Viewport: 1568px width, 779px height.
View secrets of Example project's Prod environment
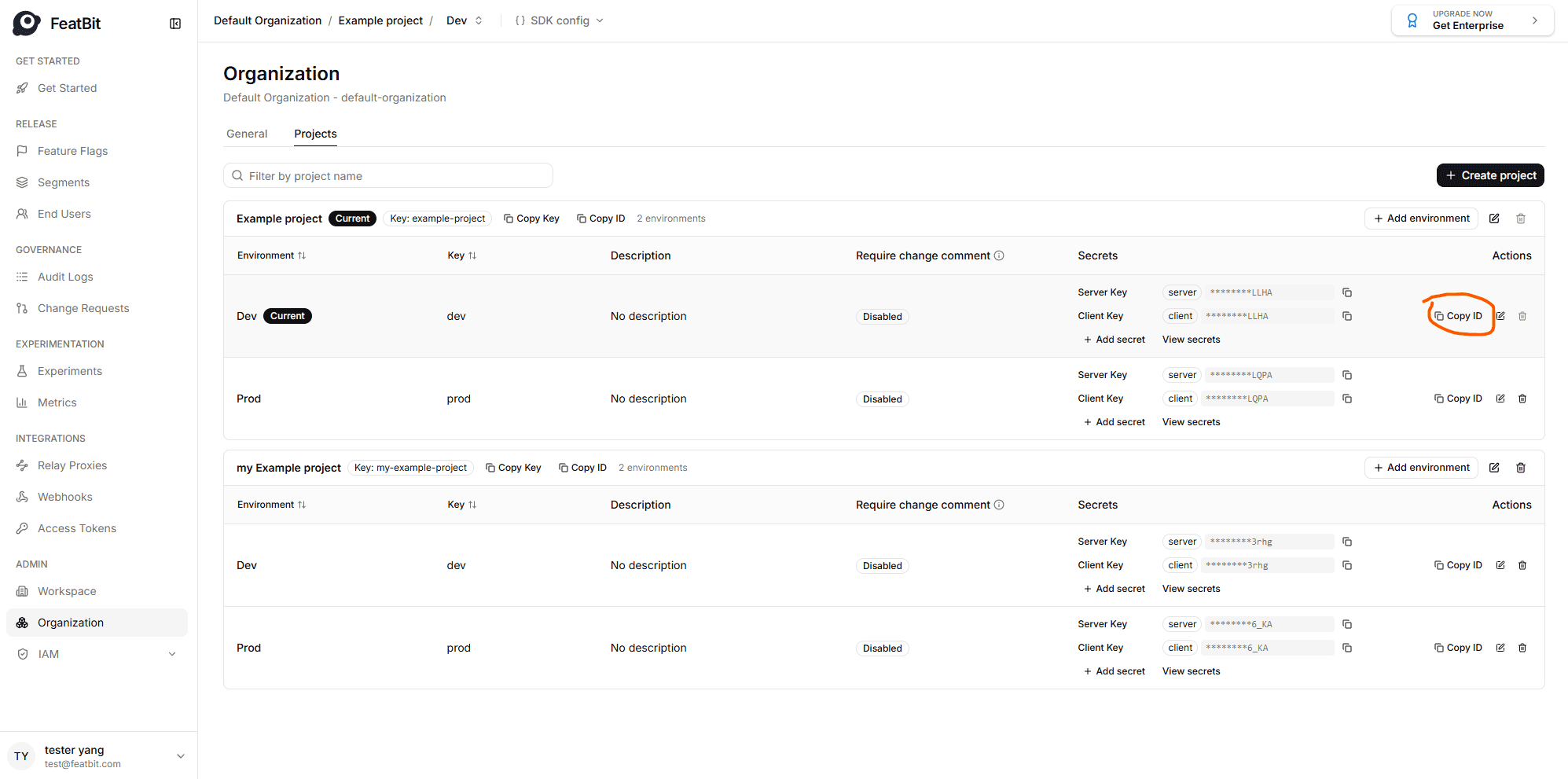point(1192,422)
